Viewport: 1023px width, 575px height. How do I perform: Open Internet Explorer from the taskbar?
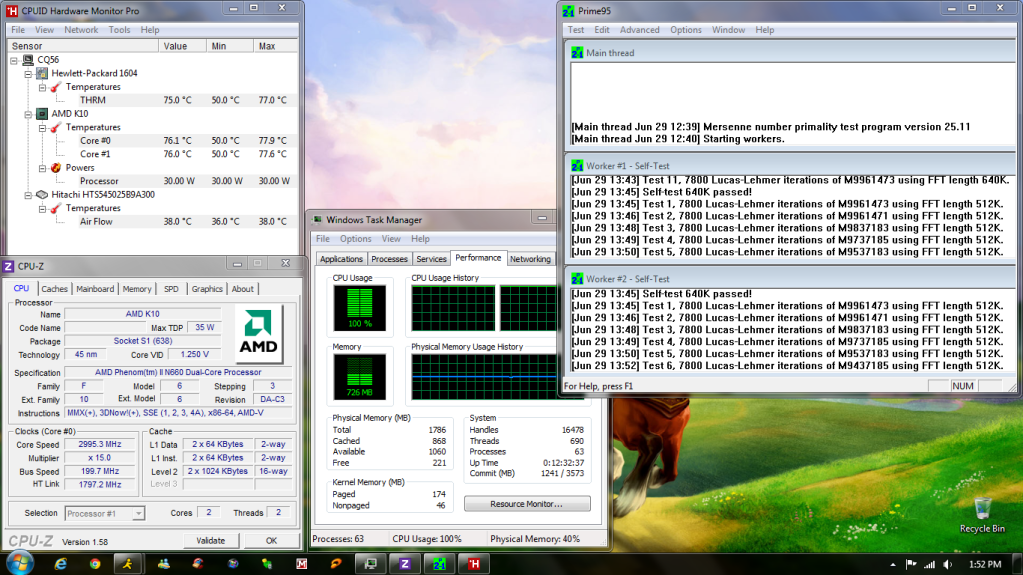coord(61,564)
